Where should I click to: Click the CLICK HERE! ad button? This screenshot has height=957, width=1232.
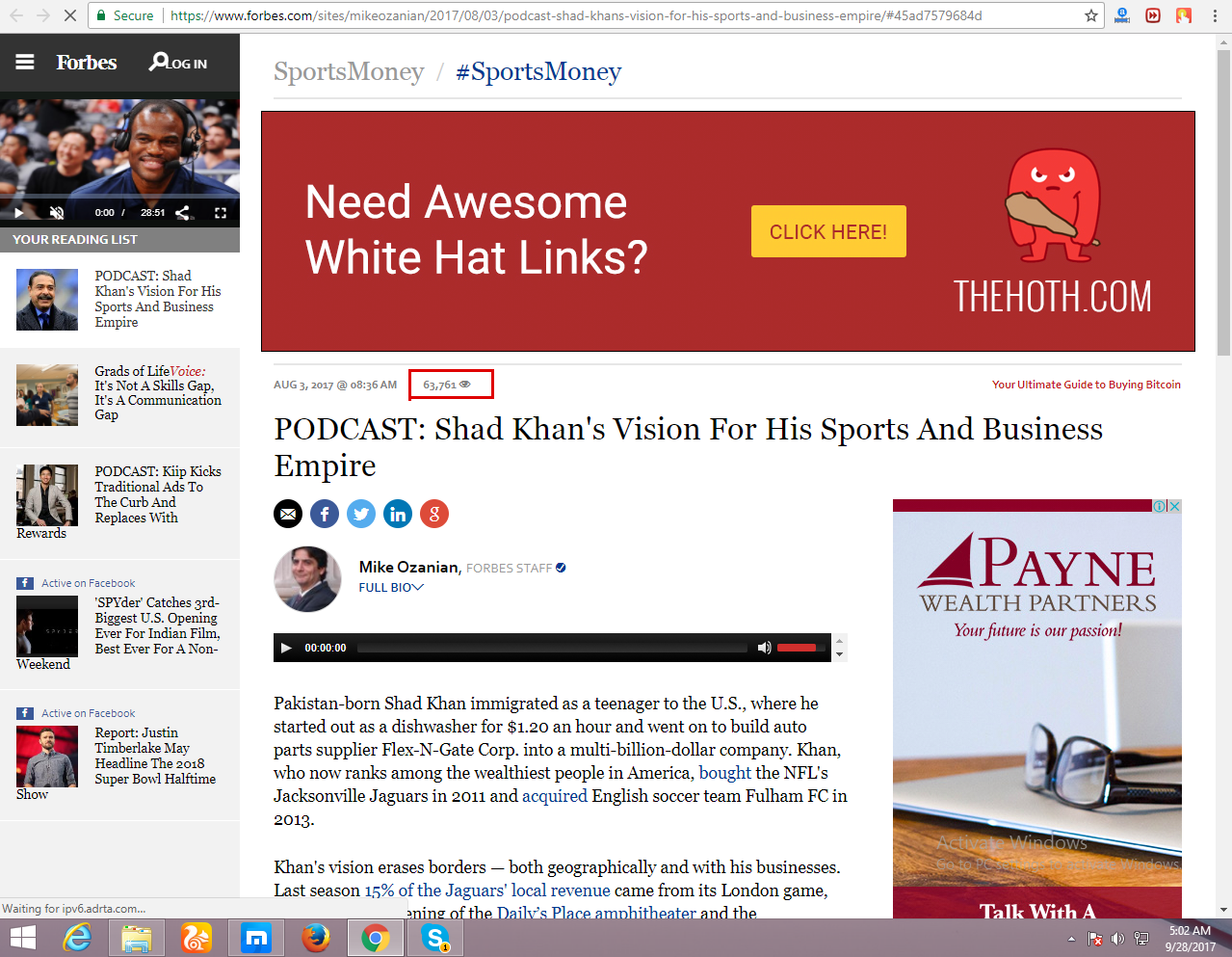[828, 231]
